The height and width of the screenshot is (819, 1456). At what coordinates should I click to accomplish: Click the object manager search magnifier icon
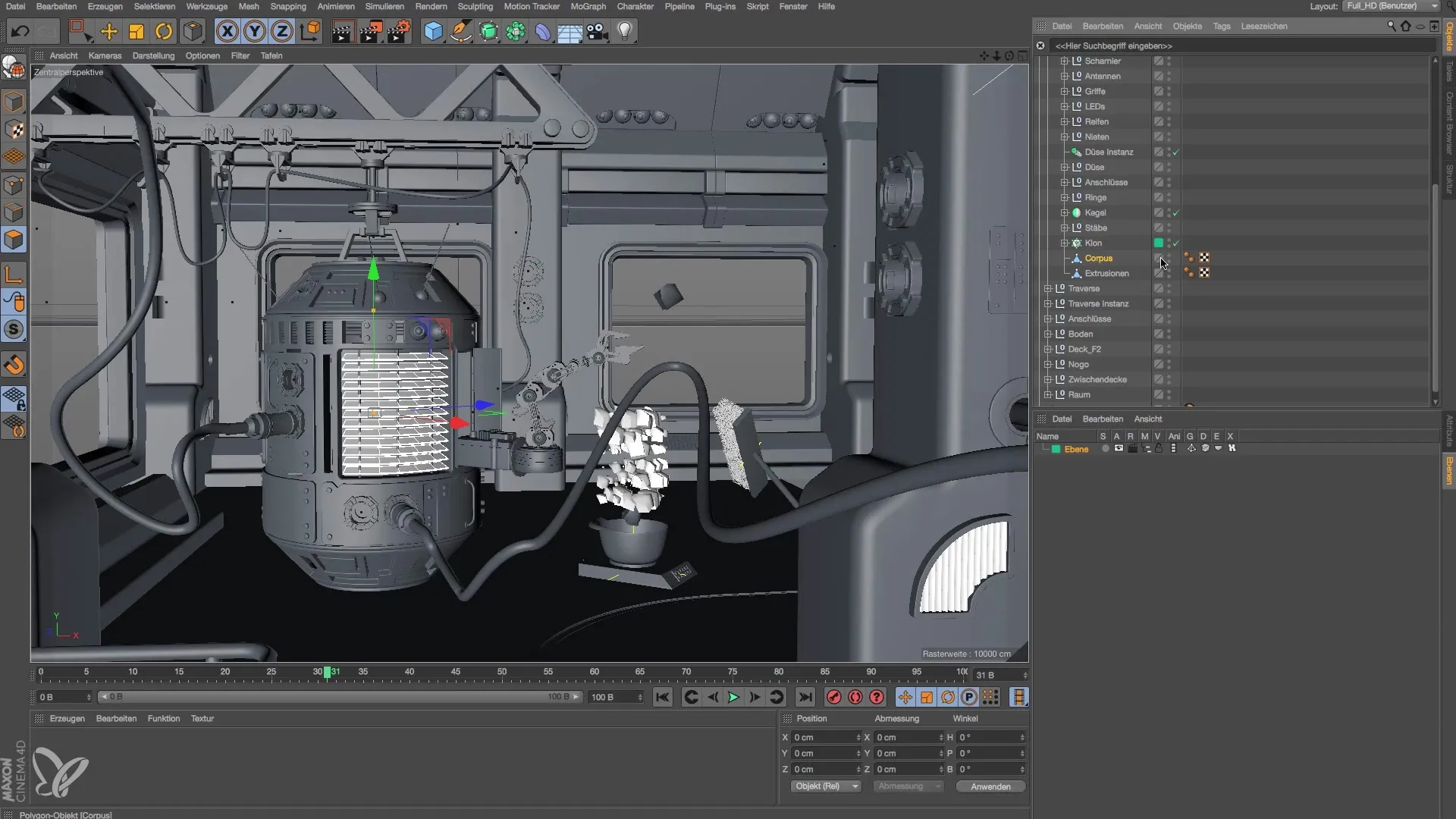pyautogui.click(x=1391, y=26)
